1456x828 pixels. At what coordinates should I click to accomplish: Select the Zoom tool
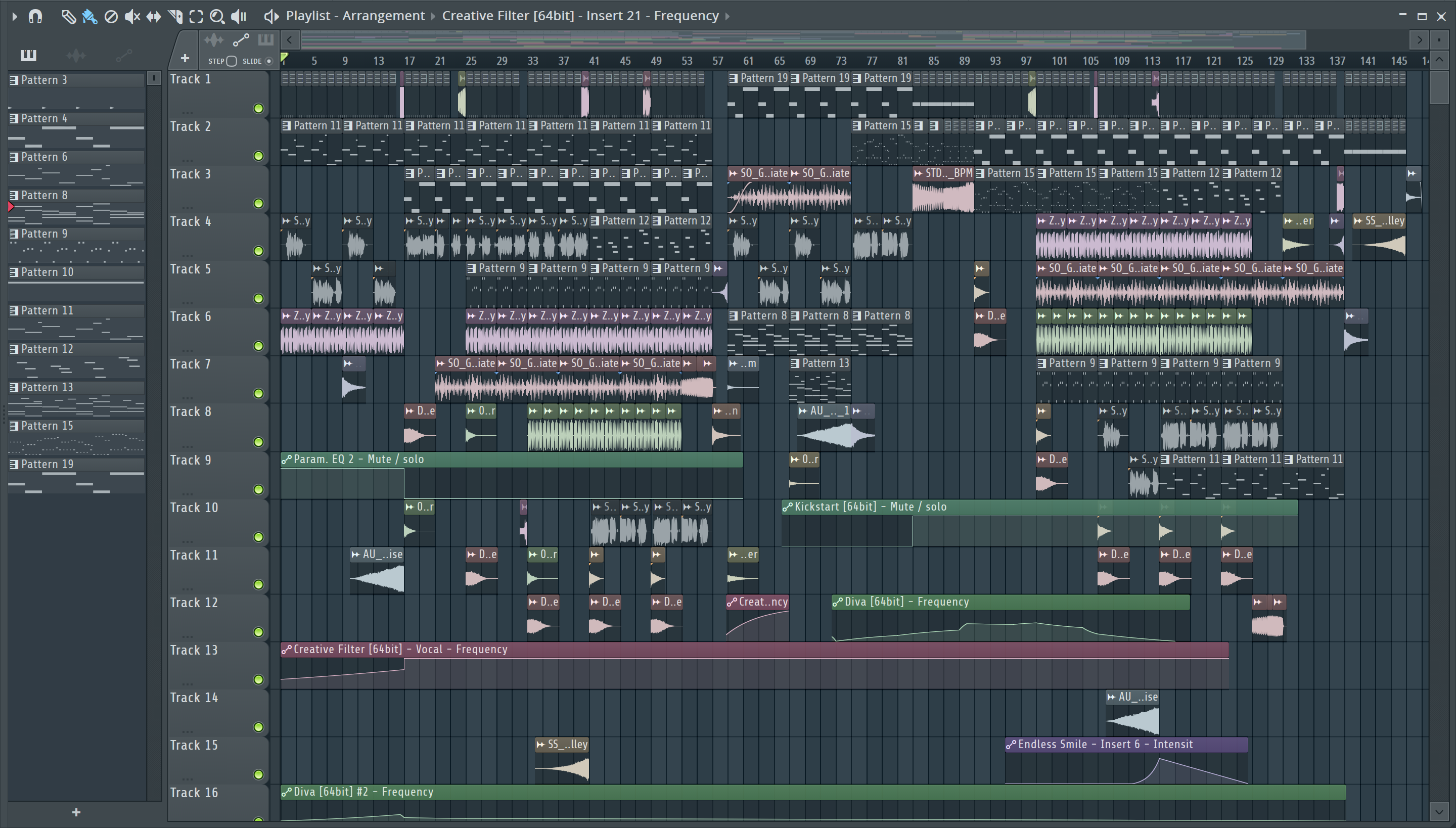coord(217,17)
